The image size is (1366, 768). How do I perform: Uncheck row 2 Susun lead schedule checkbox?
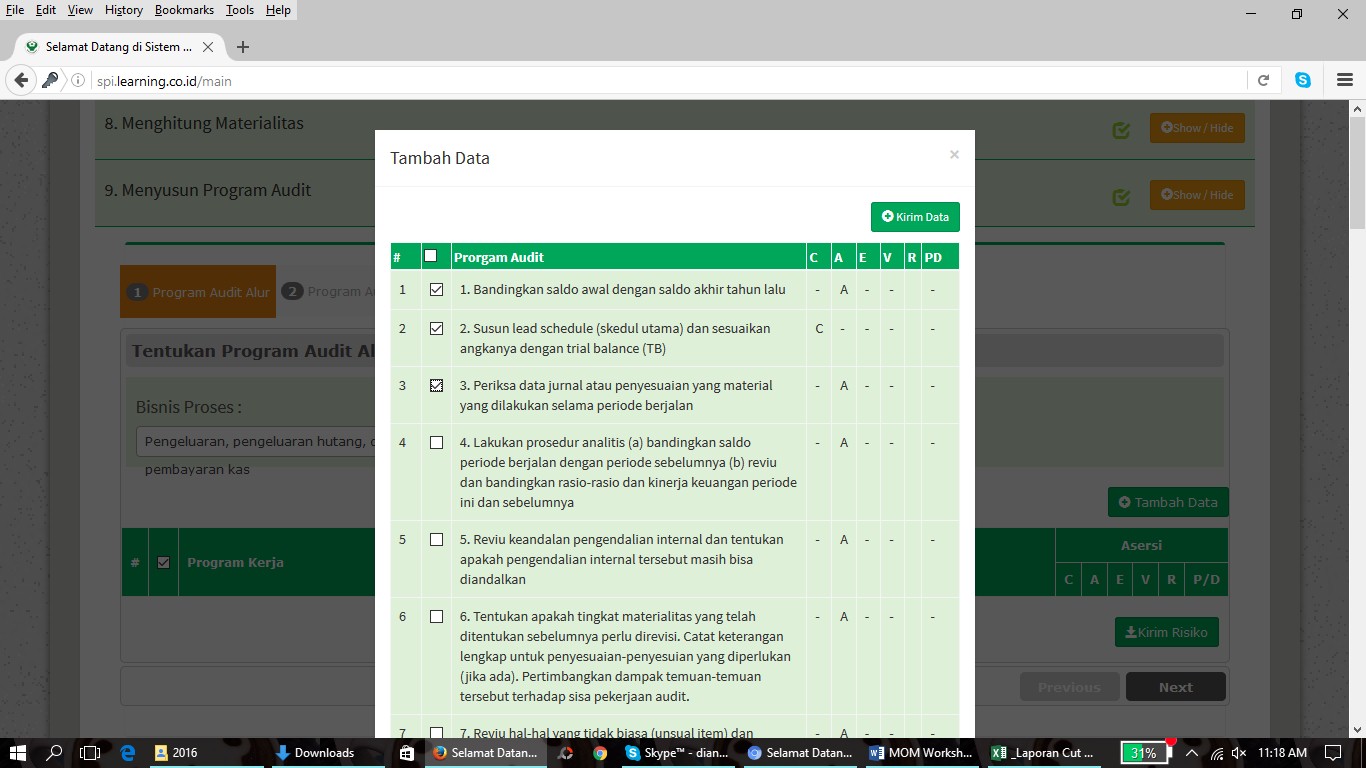(x=436, y=328)
